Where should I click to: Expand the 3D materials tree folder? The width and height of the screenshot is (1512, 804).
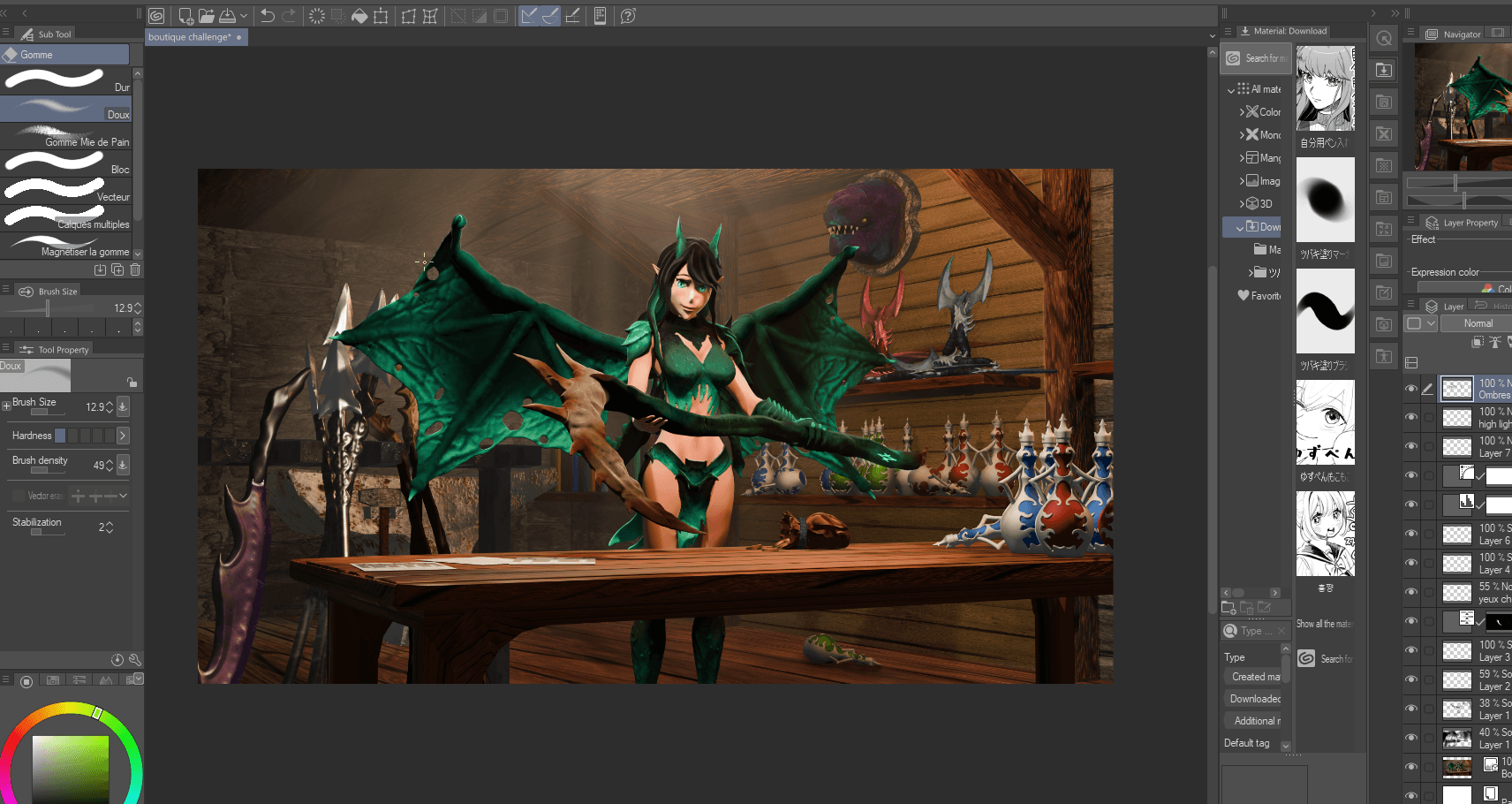(1242, 204)
